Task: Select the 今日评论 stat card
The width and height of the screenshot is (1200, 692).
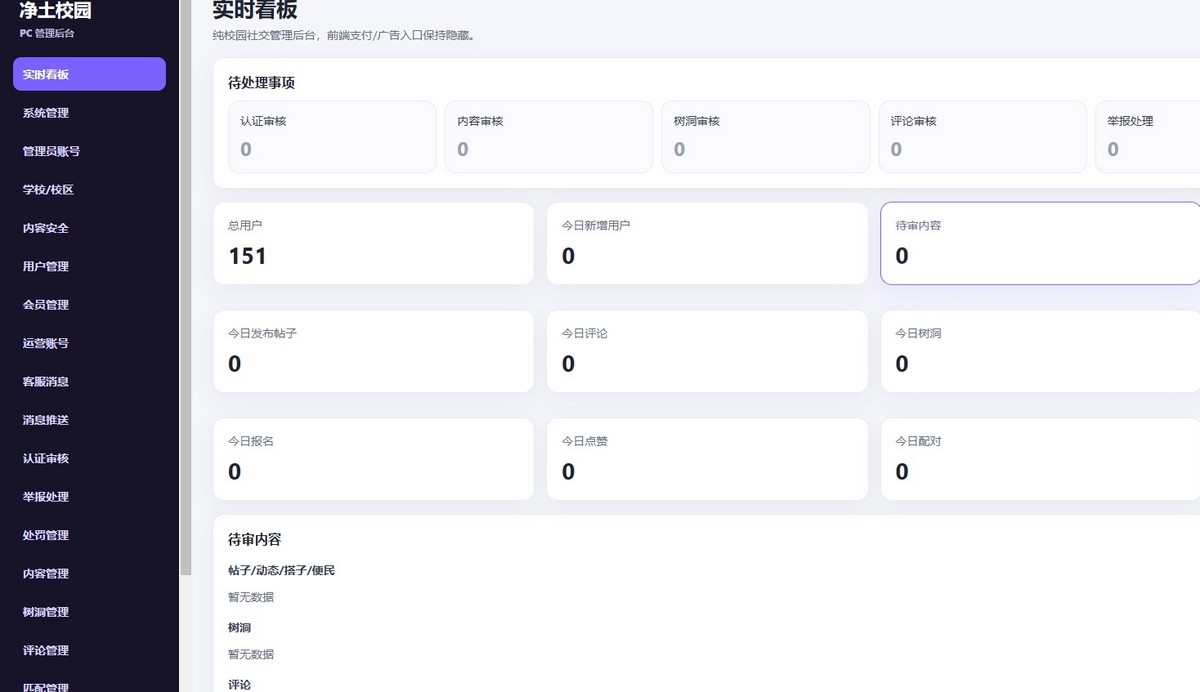Action: 707,351
